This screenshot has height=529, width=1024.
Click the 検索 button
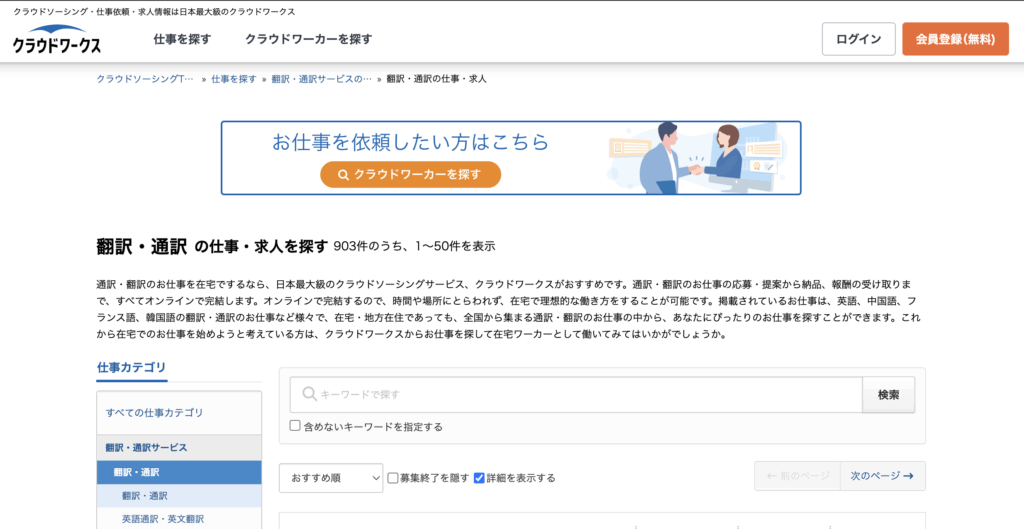888,394
